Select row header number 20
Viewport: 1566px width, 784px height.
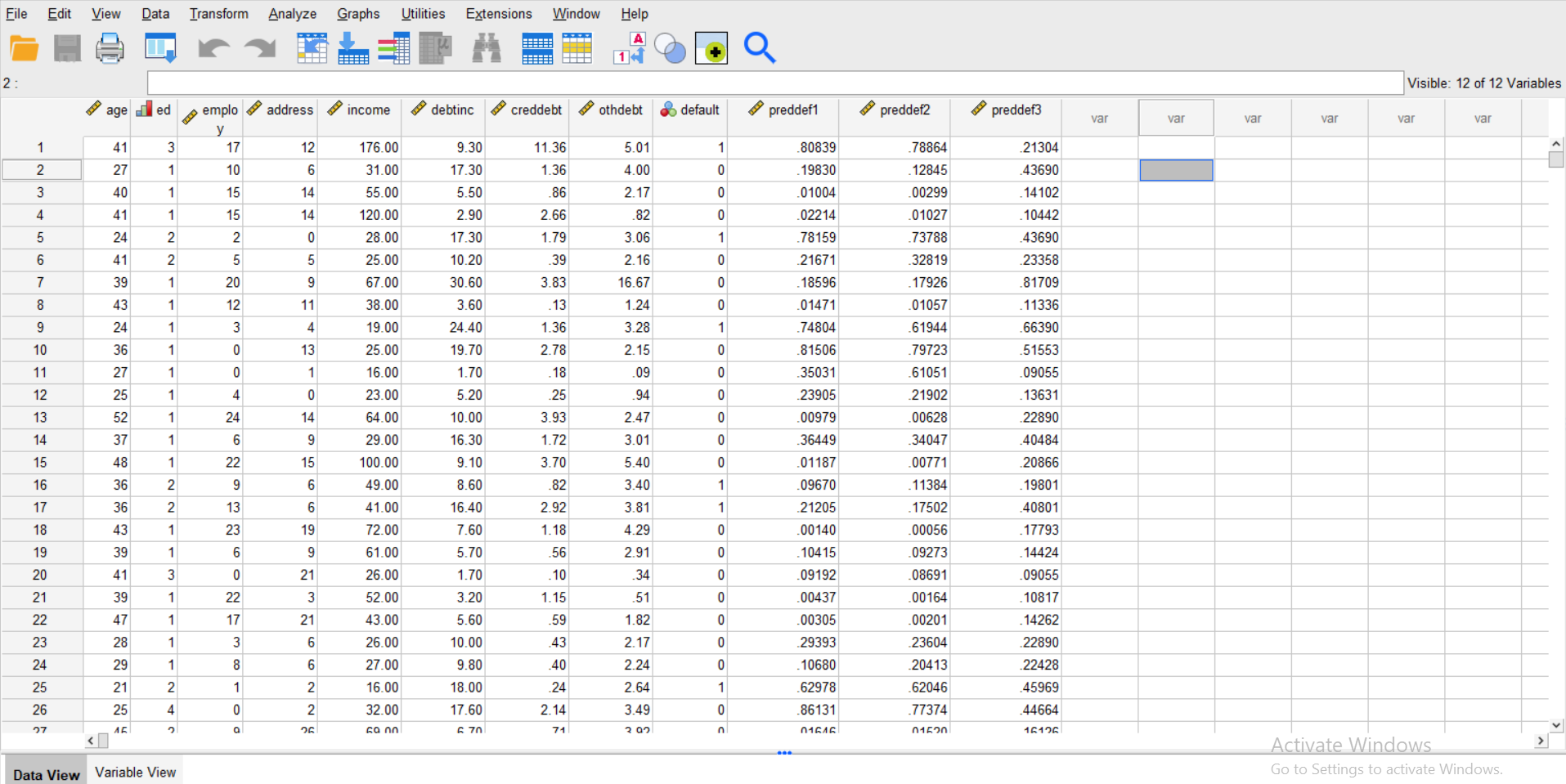tap(41, 575)
